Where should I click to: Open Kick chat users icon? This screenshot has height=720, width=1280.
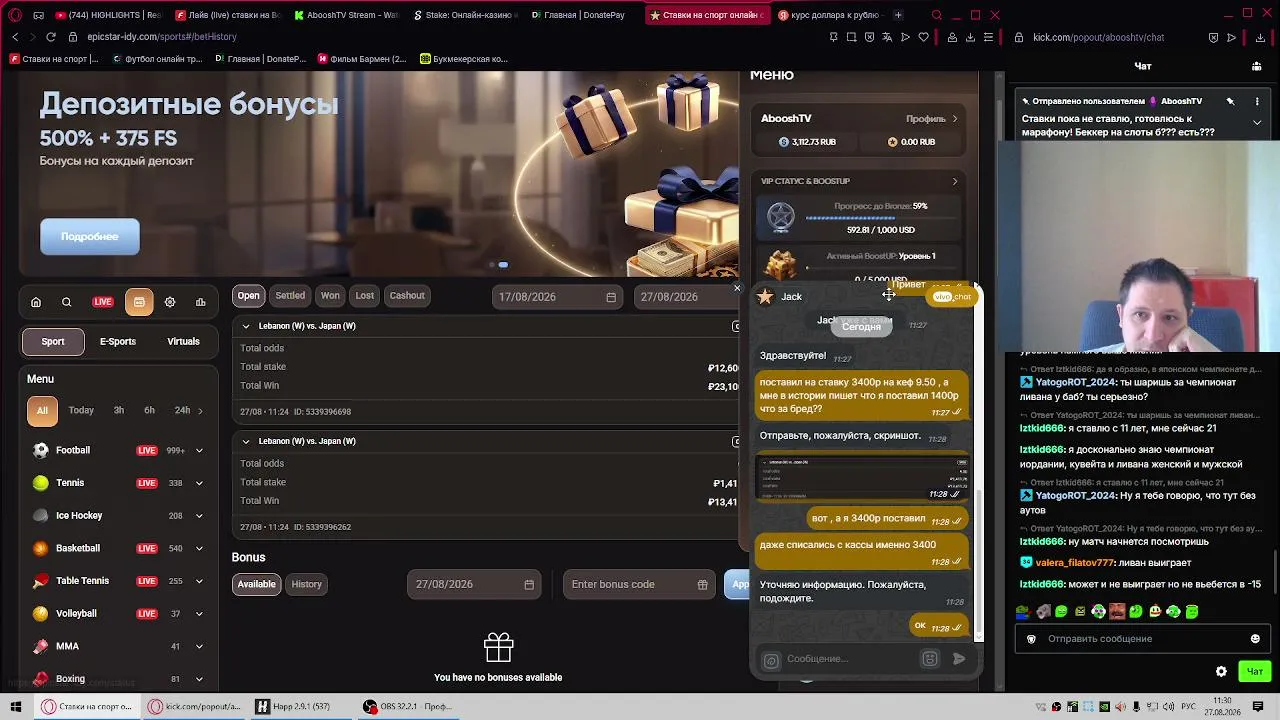[x=1257, y=66]
